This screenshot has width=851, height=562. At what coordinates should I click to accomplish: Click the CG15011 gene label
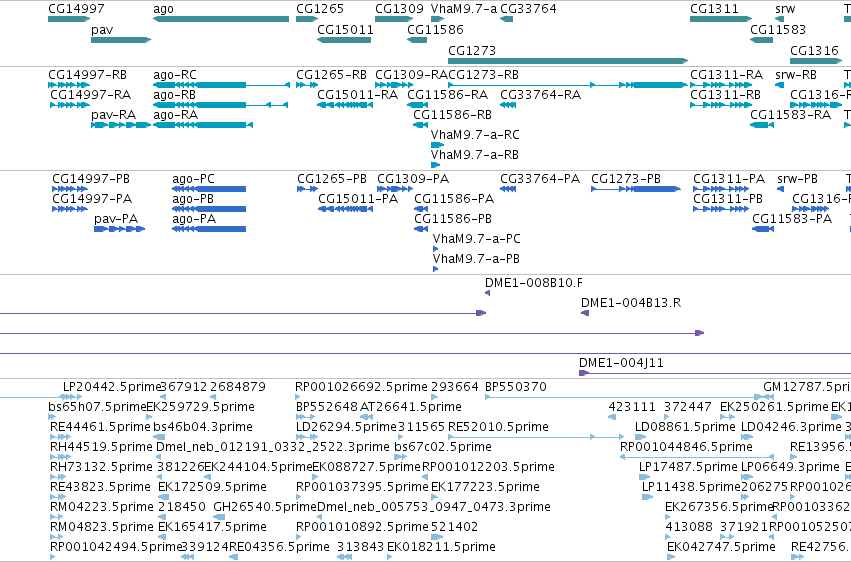click(345, 29)
